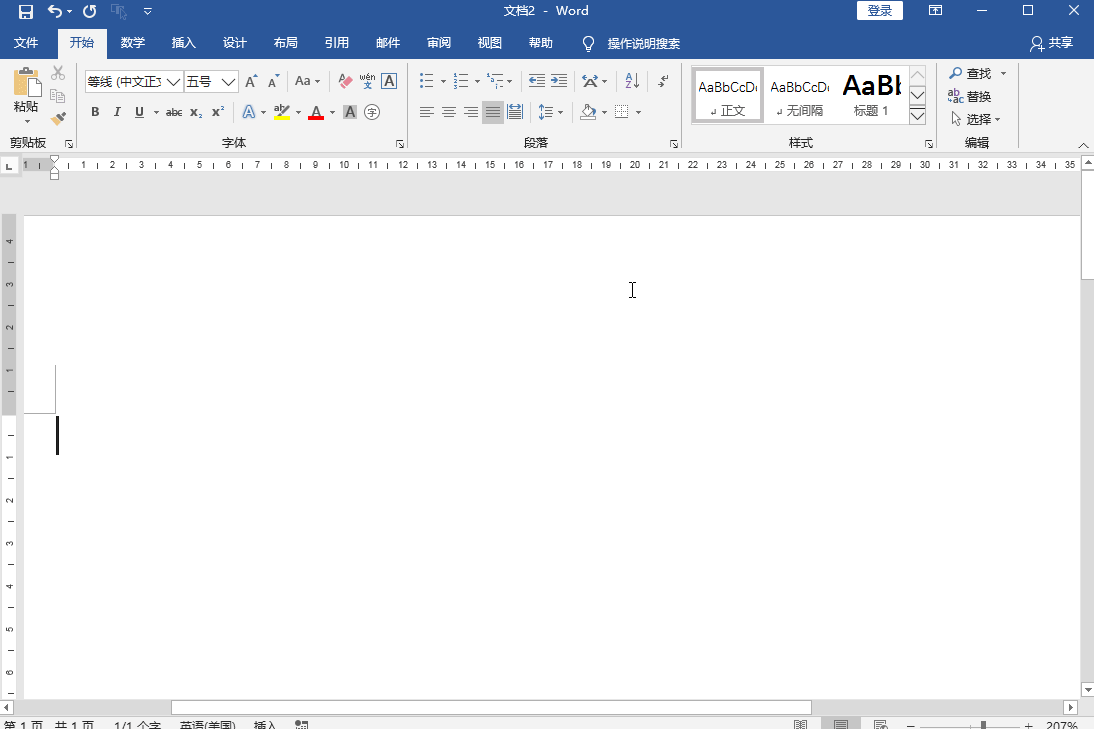Decrease font size with the shrink font icon

point(274,81)
